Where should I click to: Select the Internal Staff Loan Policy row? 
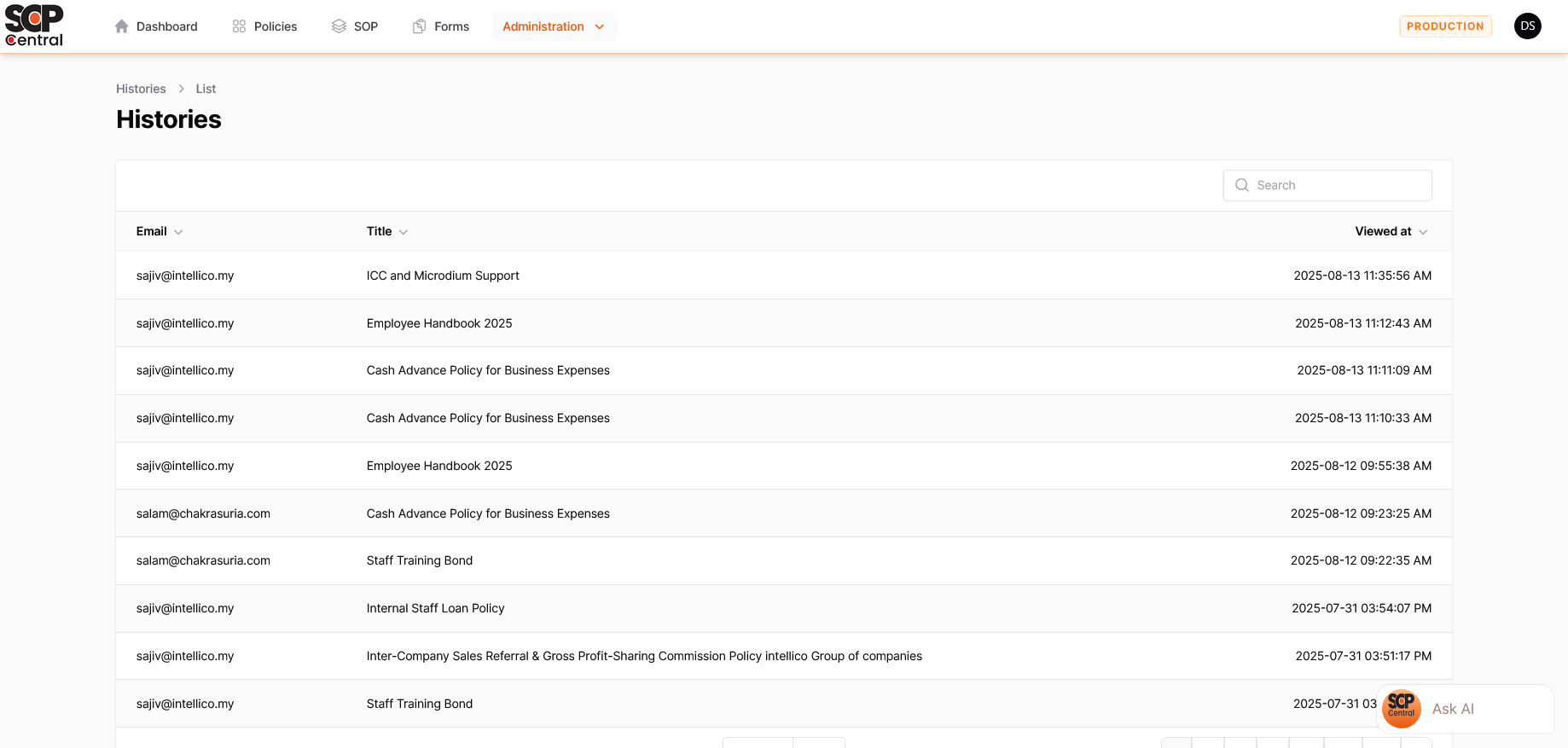pos(435,608)
